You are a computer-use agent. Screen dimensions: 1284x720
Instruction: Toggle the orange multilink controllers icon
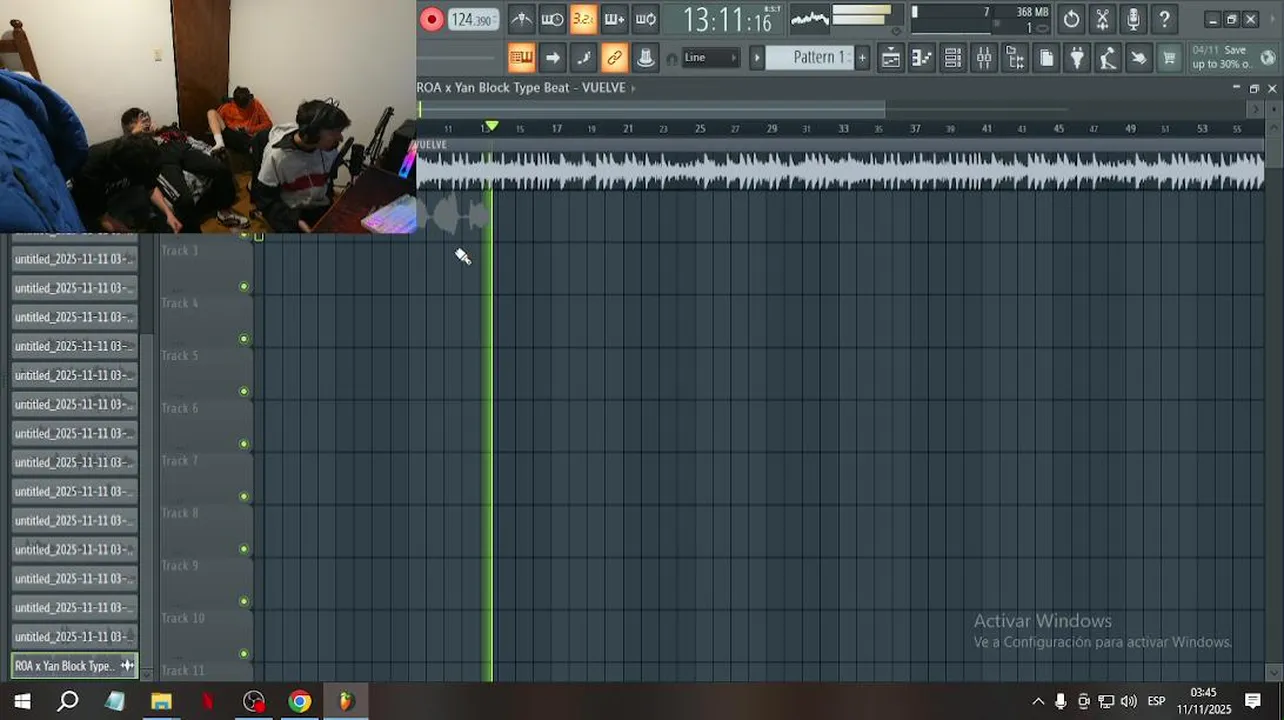(x=614, y=58)
